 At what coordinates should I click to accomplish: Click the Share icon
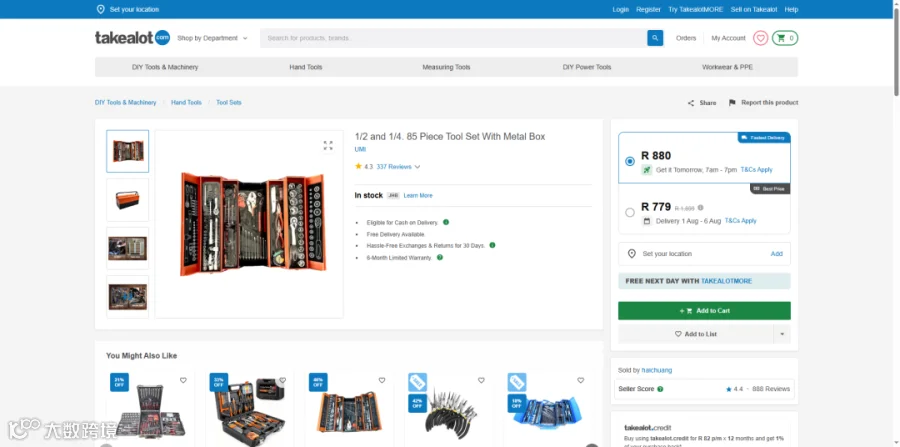[x=691, y=103]
